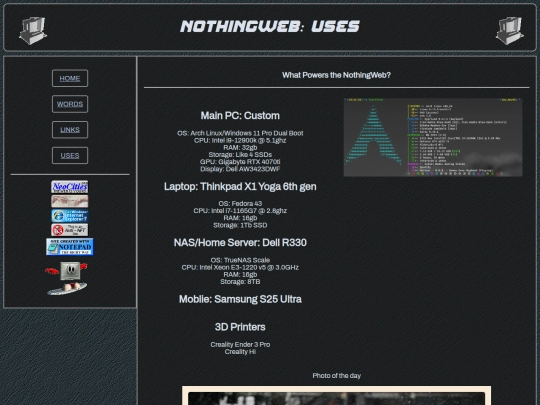The image size is (540, 405).
Task: Click the 'GPU: Gigabyte RTX 4070ti' line
Action: pyautogui.click(x=240, y=162)
